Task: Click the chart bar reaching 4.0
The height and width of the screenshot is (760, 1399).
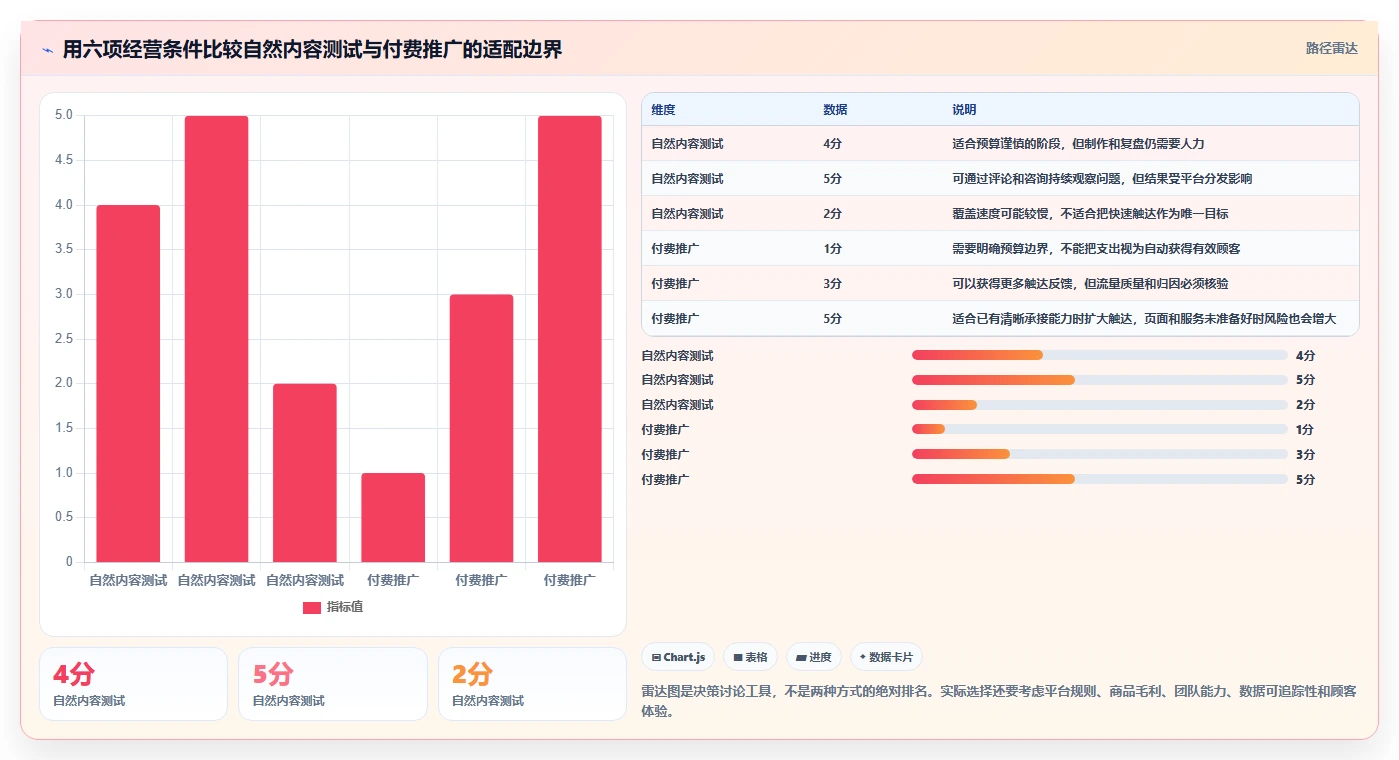Action: click(x=128, y=383)
